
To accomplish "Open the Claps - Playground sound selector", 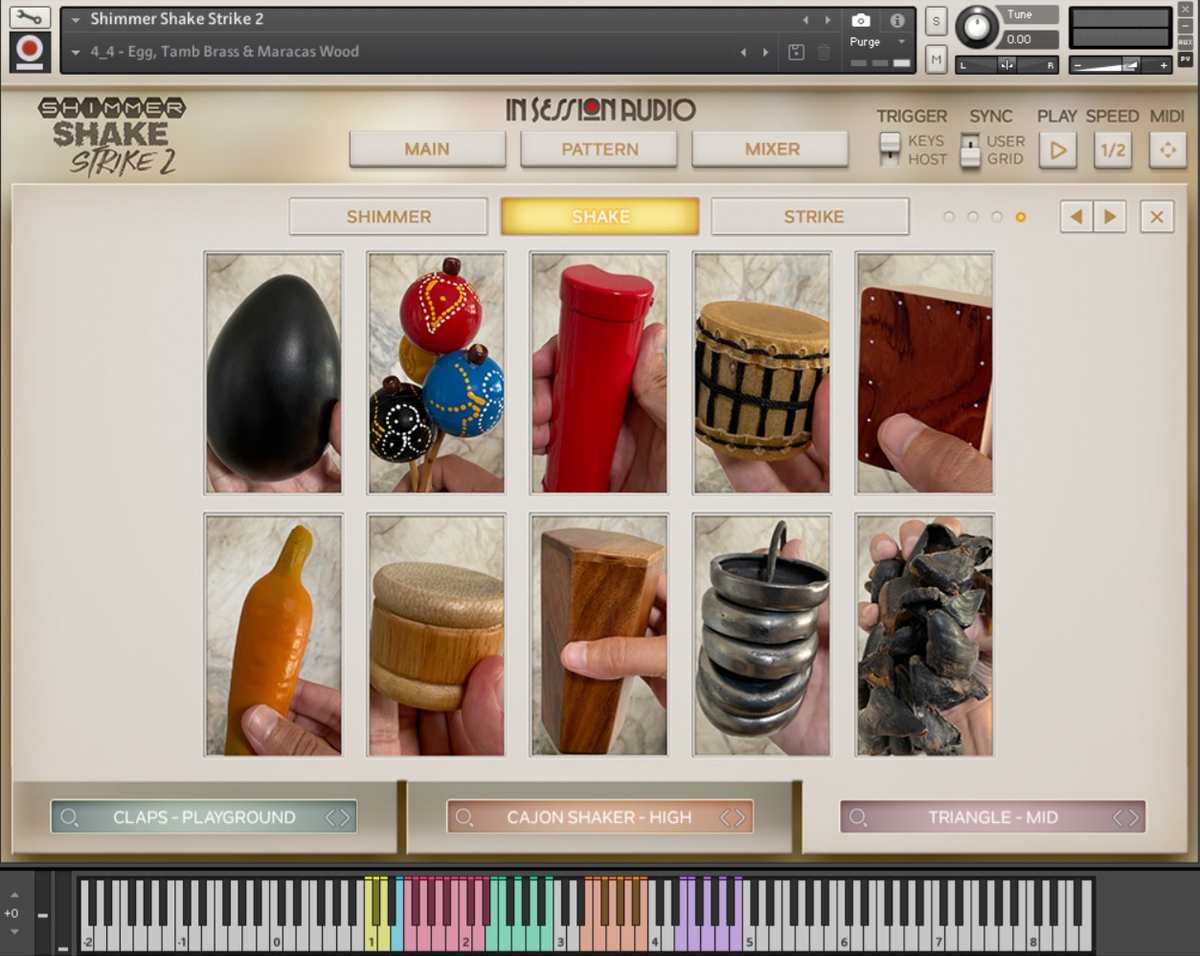I will (204, 817).
